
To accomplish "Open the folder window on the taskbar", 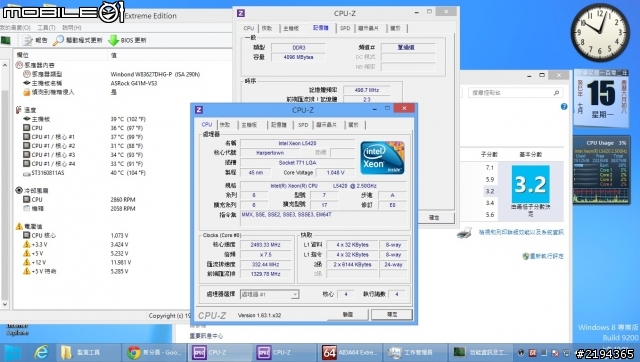I will (x=88, y=352).
